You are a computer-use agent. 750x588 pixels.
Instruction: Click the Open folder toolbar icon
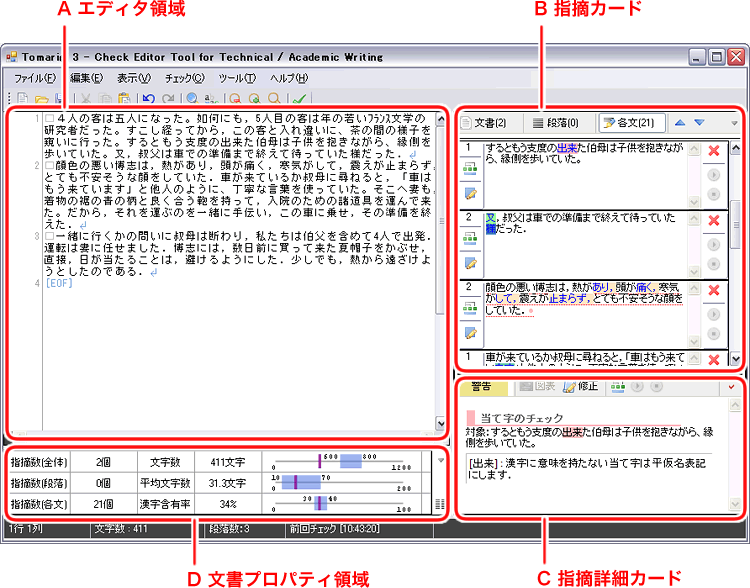[x=42, y=99]
